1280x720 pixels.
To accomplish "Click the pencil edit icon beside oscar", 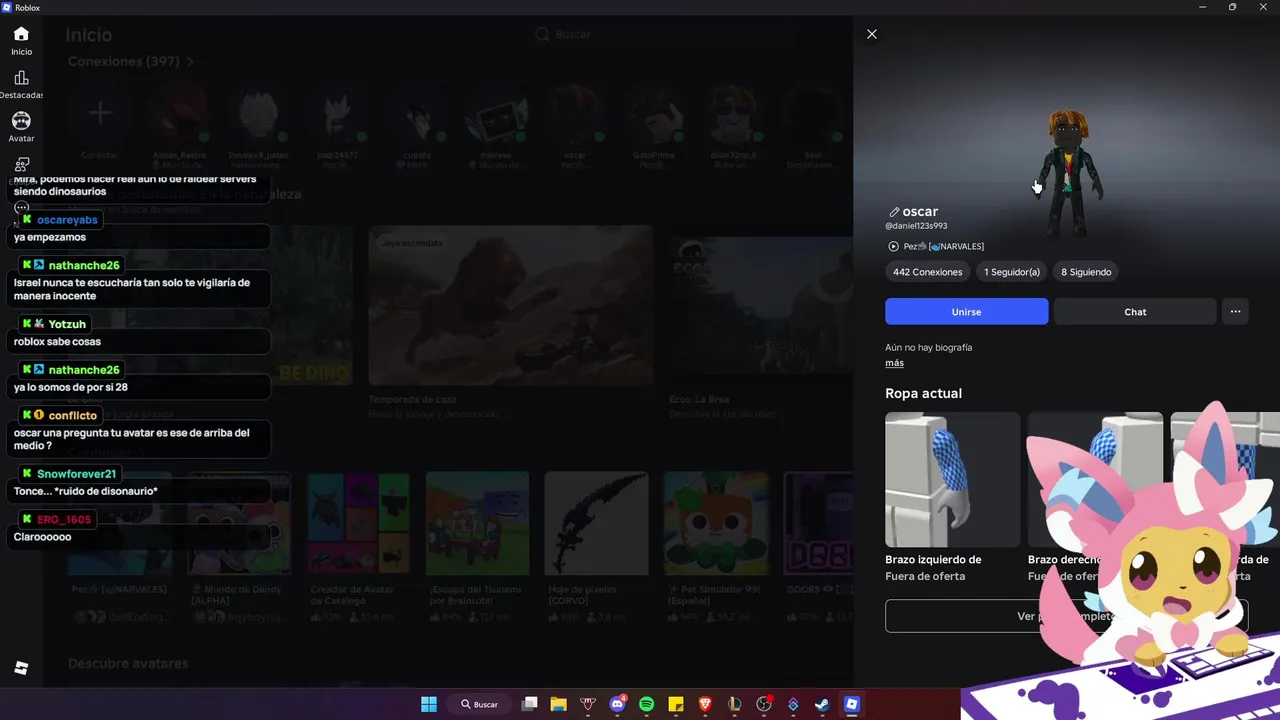I will pos(894,212).
